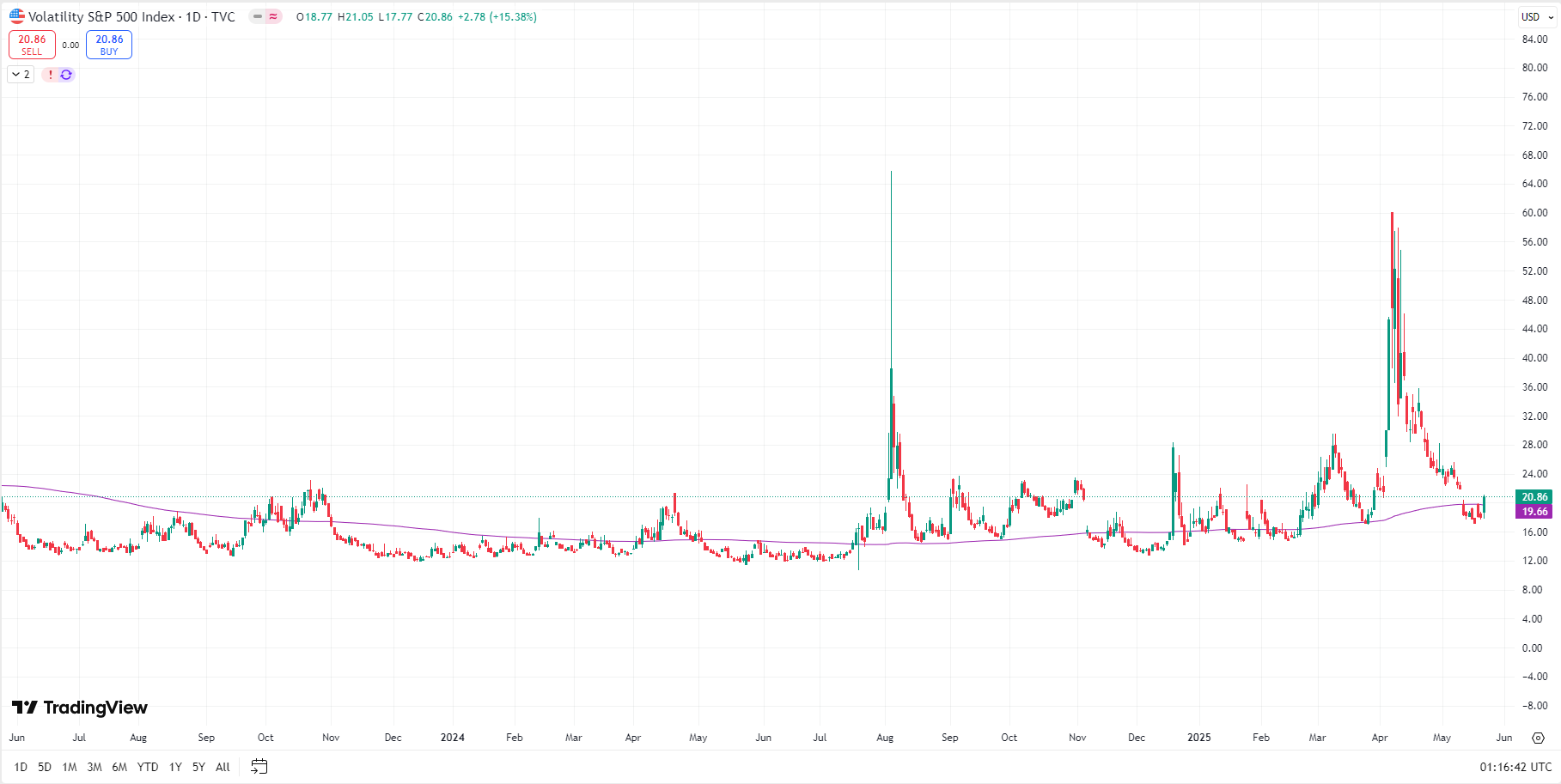Click the purple refresh data icon

pyautogui.click(x=66, y=75)
